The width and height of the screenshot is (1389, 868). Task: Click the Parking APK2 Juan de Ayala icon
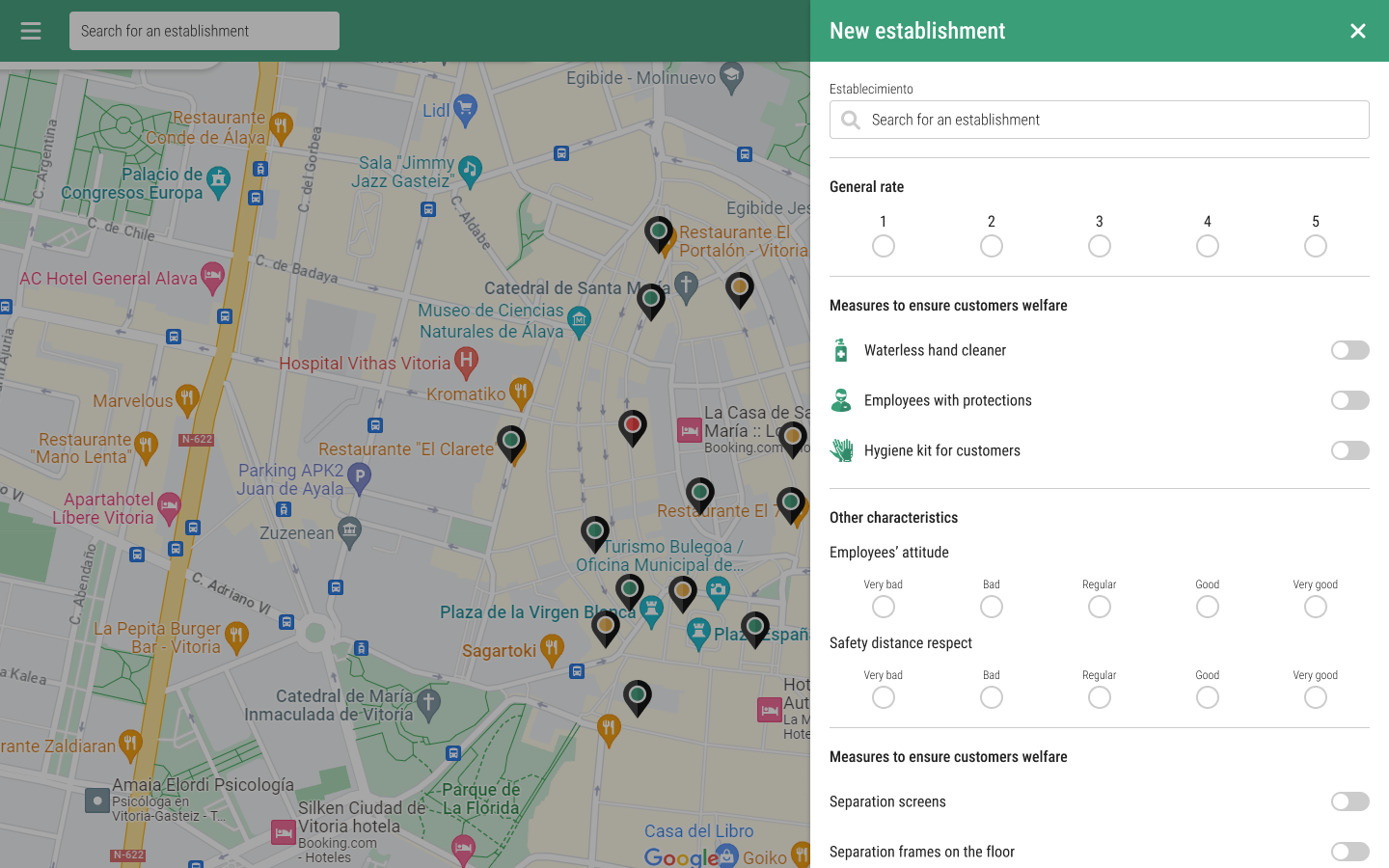pyautogui.click(x=359, y=478)
